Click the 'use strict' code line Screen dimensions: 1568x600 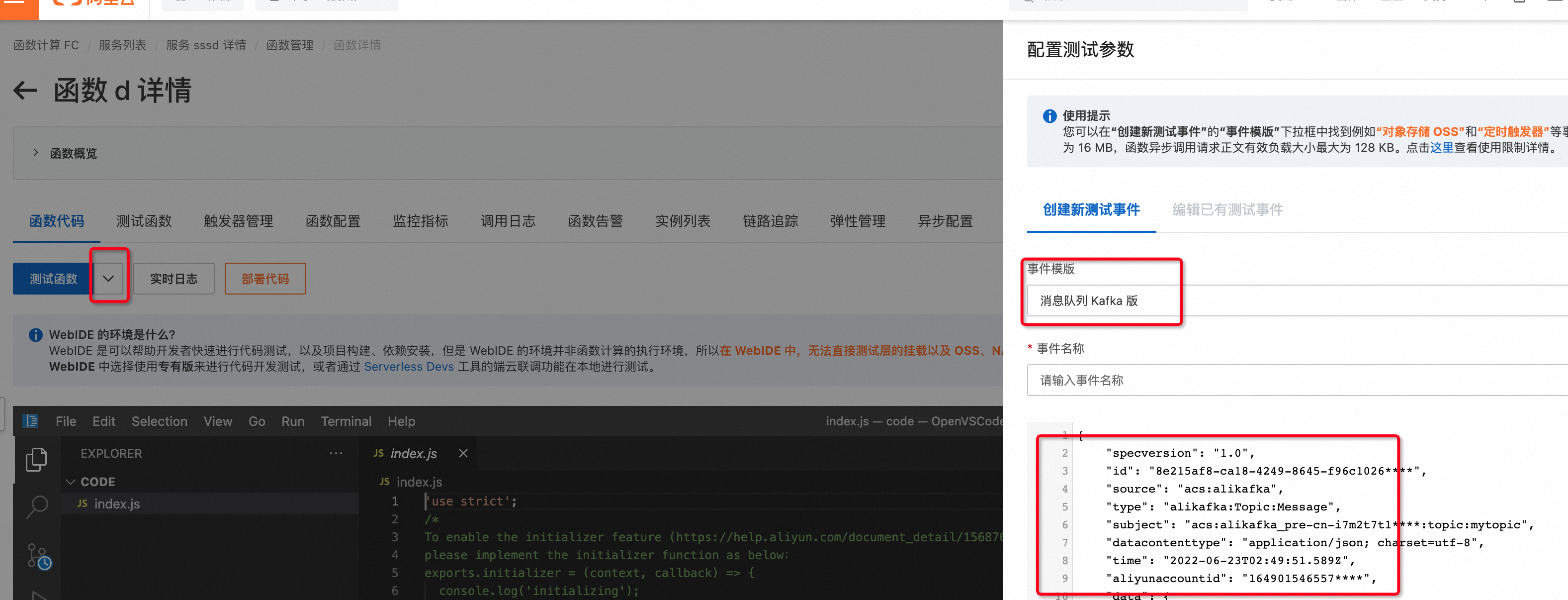(x=471, y=501)
